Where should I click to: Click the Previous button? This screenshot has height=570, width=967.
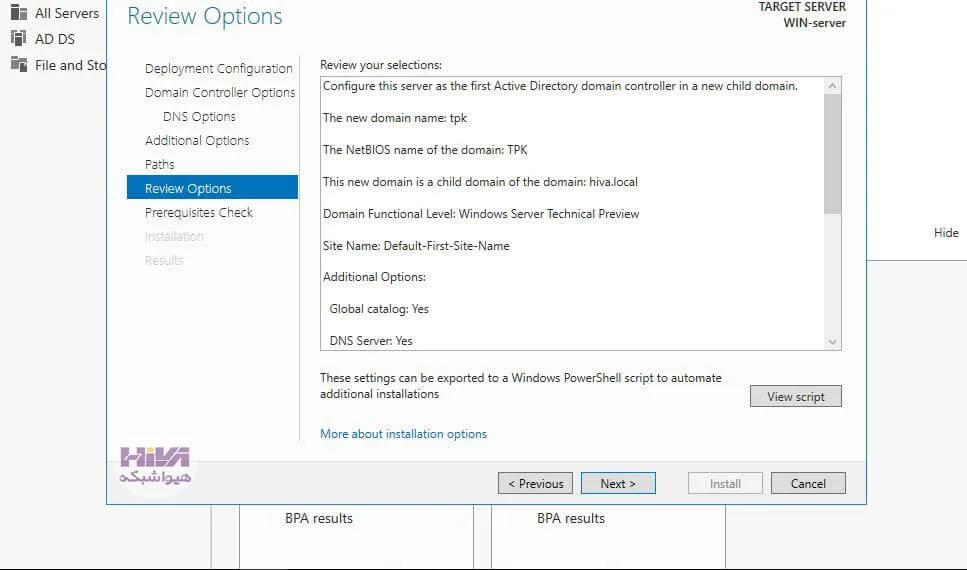point(535,484)
